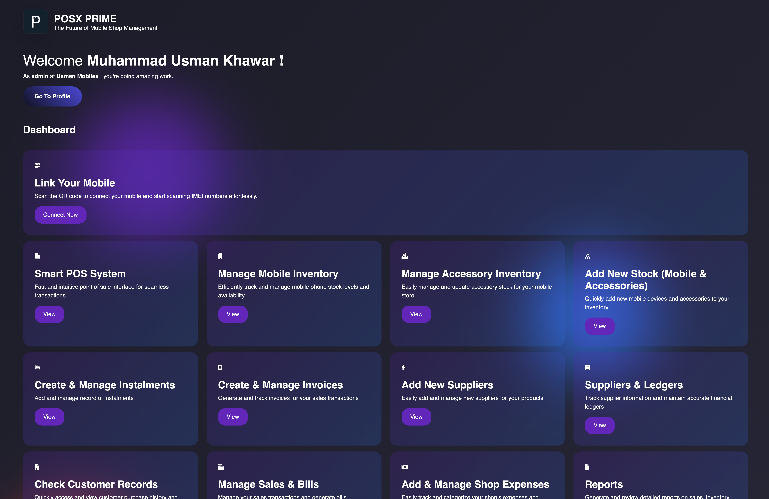Open the Go To Profile button
769x499 pixels.
(x=52, y=96)
